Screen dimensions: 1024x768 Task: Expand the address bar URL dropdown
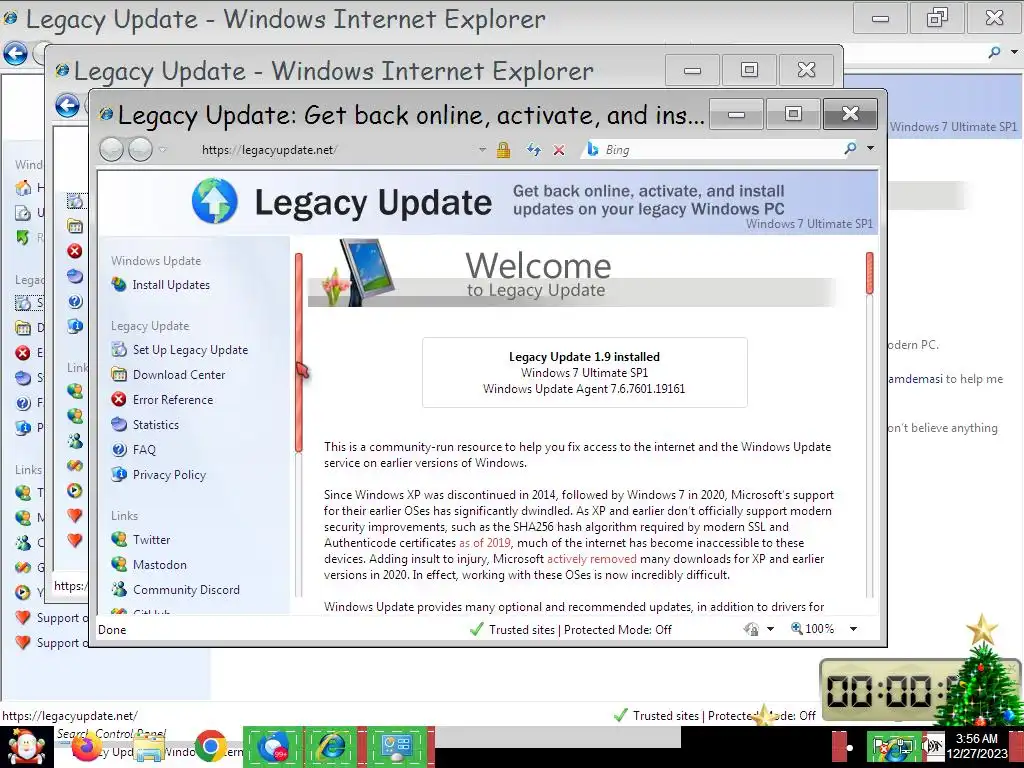pyautogui.click(x=482, y=150)
